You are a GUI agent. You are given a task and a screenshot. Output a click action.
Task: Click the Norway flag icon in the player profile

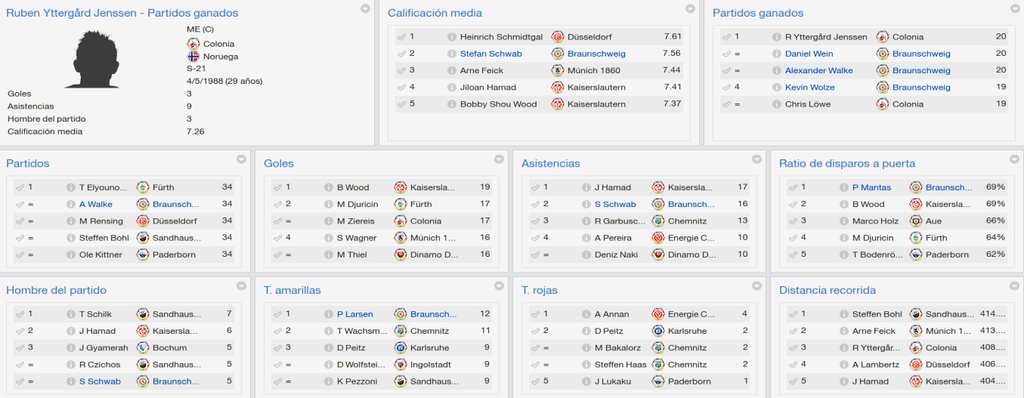[x=193, y=56]
